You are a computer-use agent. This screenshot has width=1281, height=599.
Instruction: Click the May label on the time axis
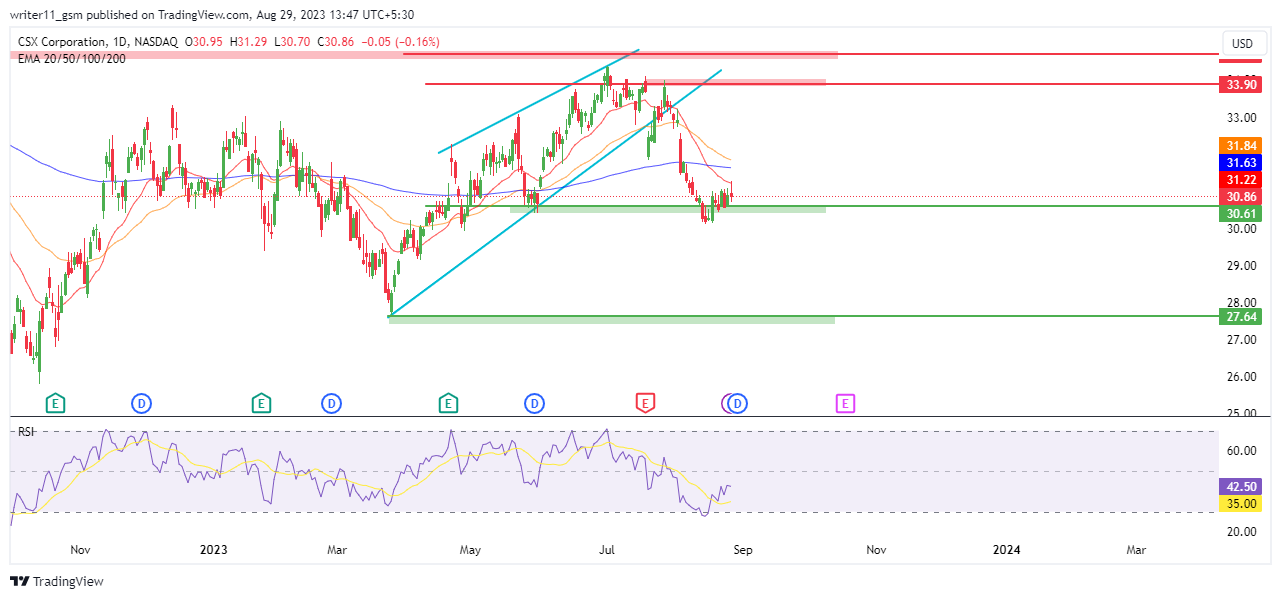click(x=470, y=549)
